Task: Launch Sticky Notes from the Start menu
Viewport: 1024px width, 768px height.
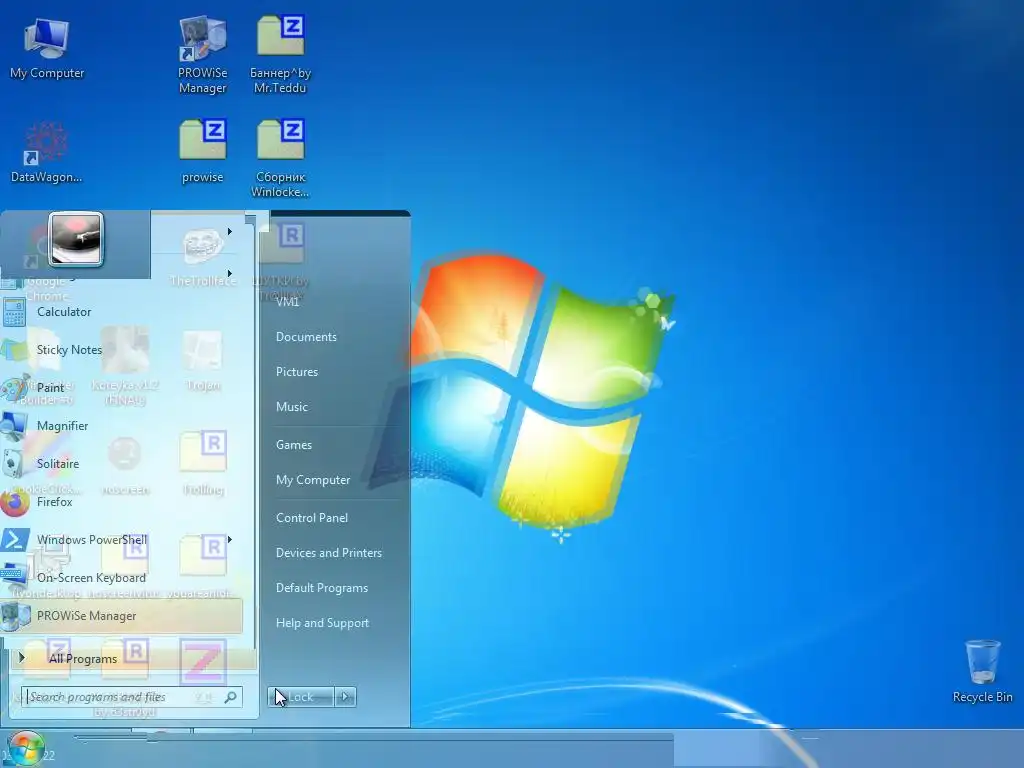Action: point(121,350)
